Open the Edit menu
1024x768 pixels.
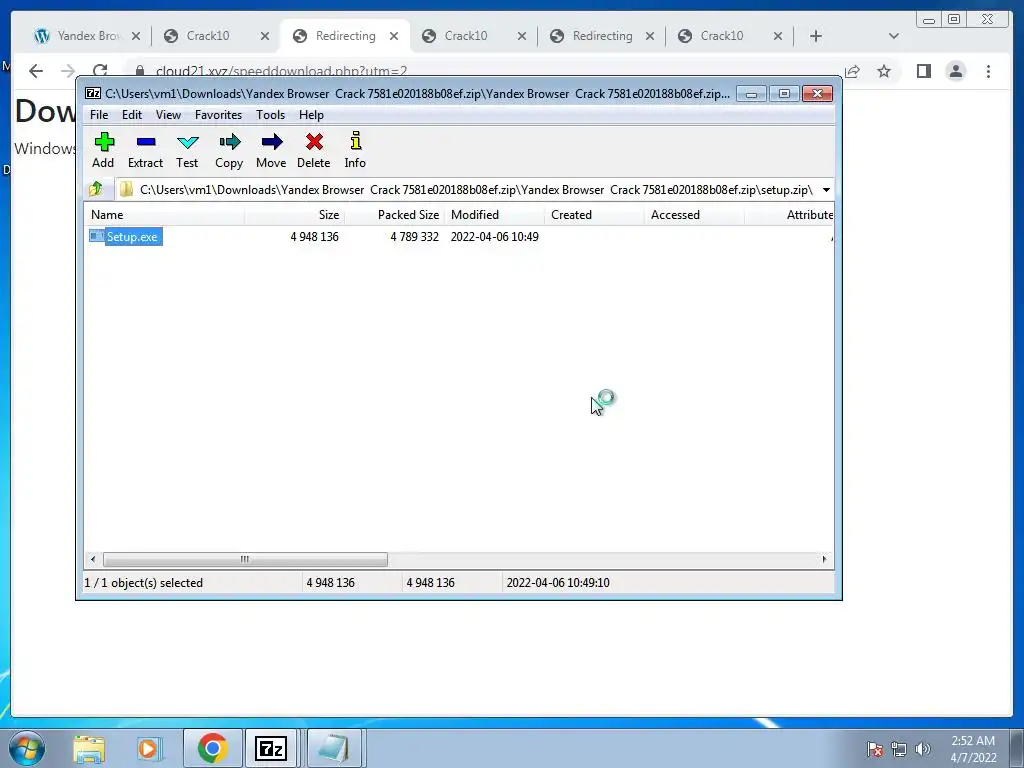point(132,115)
